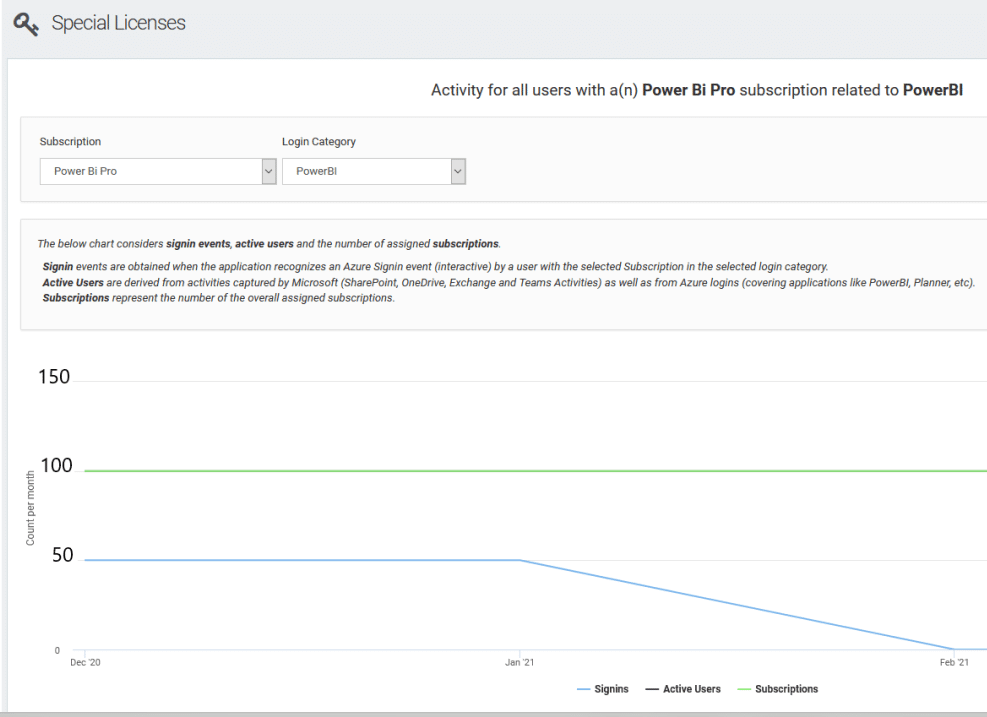Viewport: 987px width, 717px height.
Task: Click the arrow button on the Subscription box
Action: click(268, 171)
